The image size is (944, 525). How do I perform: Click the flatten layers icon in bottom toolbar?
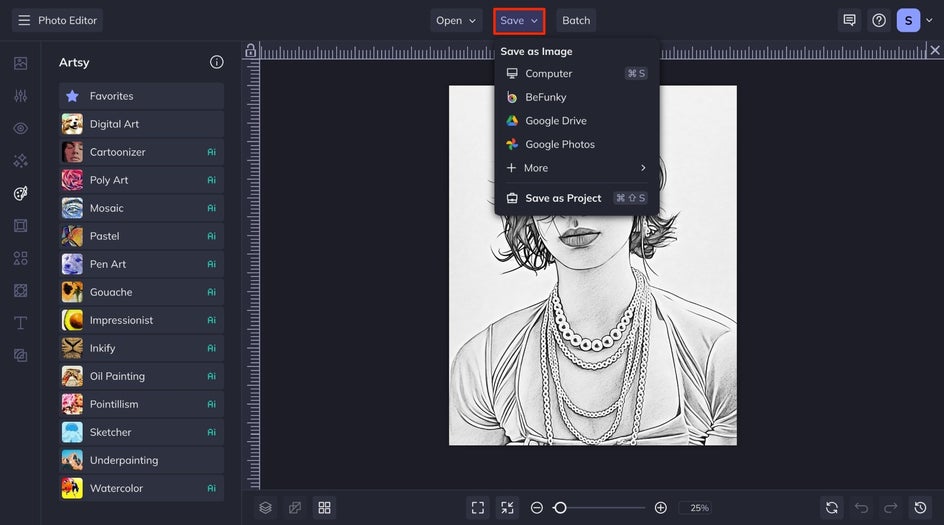click(295, 508)
